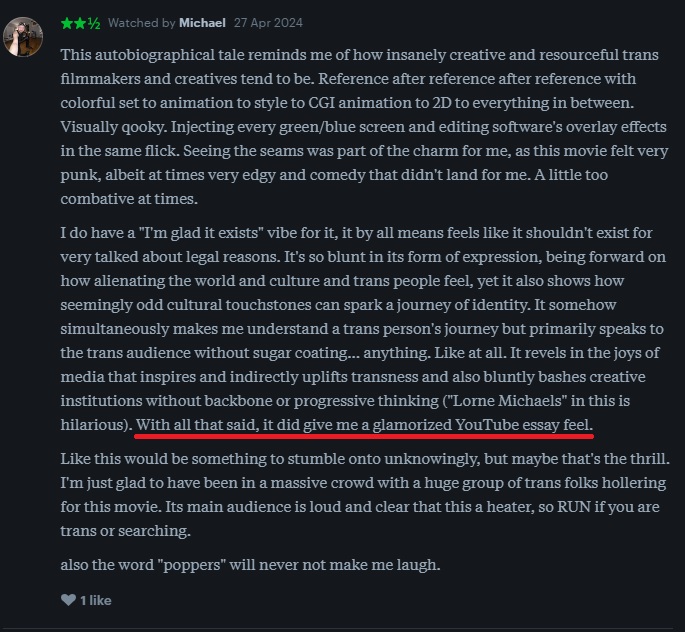Click the phrase Visually qooky in the review

[x=113, y=127]
